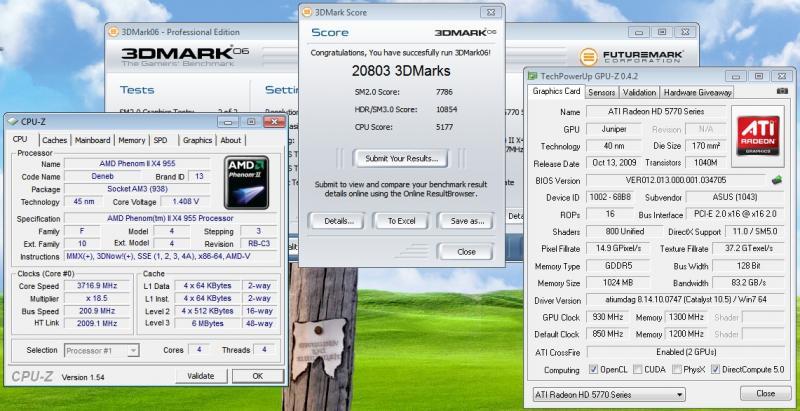Screen dimensions: 800x411
Task: Select the Memory tab in CPU-Z
Action: click(132, 140)
